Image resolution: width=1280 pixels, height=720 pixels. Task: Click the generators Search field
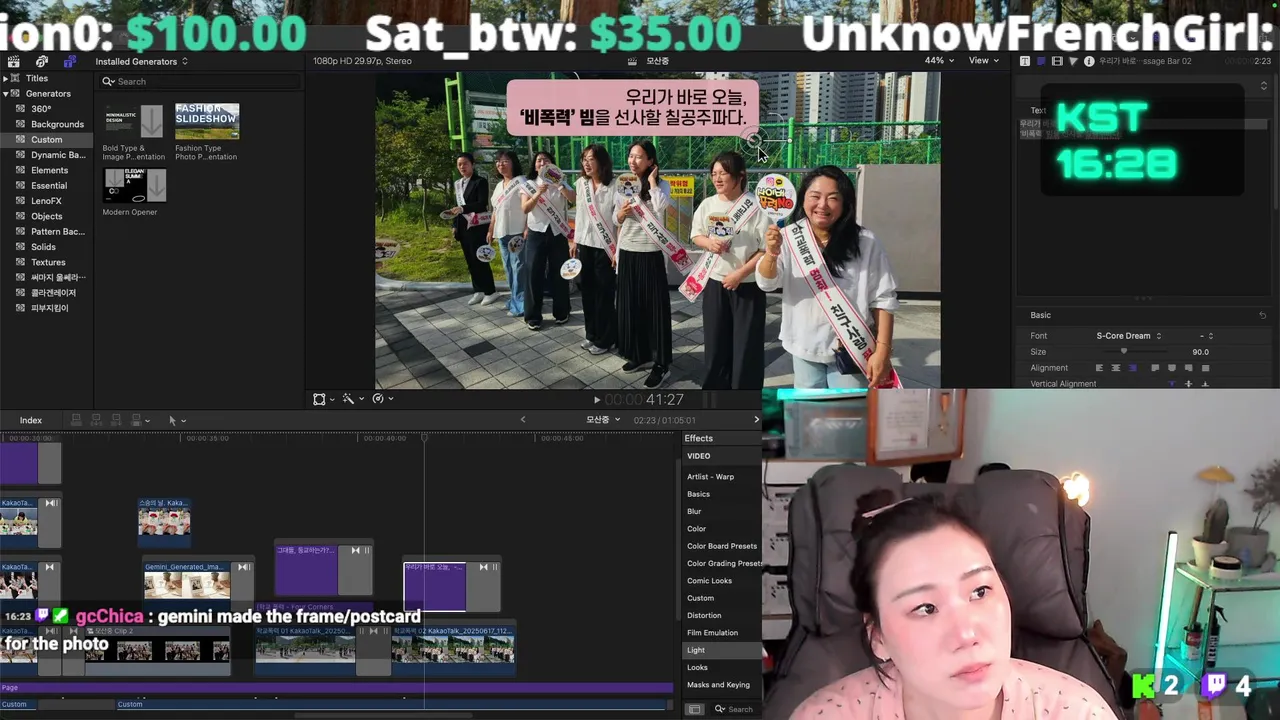coord(200,81)
